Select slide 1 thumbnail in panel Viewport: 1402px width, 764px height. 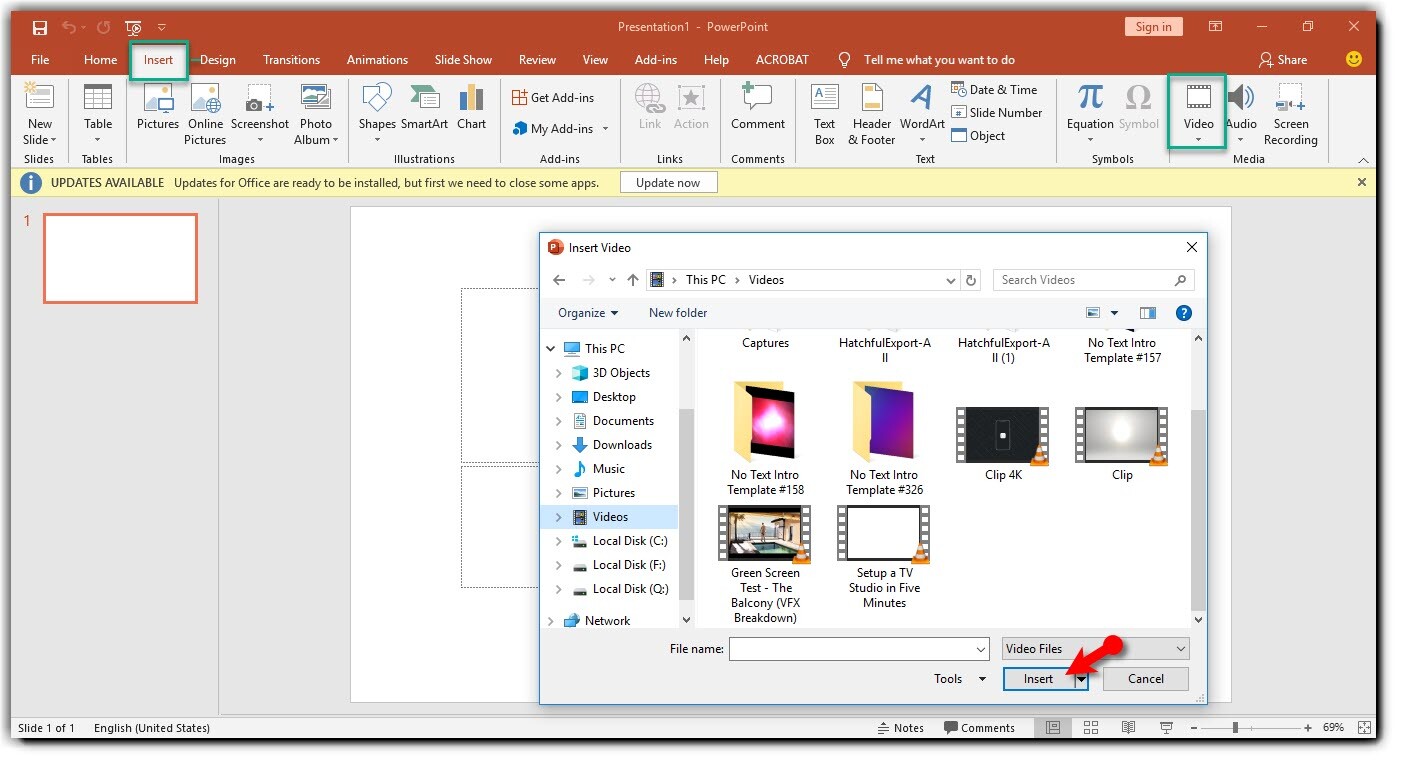coord(120,258)
